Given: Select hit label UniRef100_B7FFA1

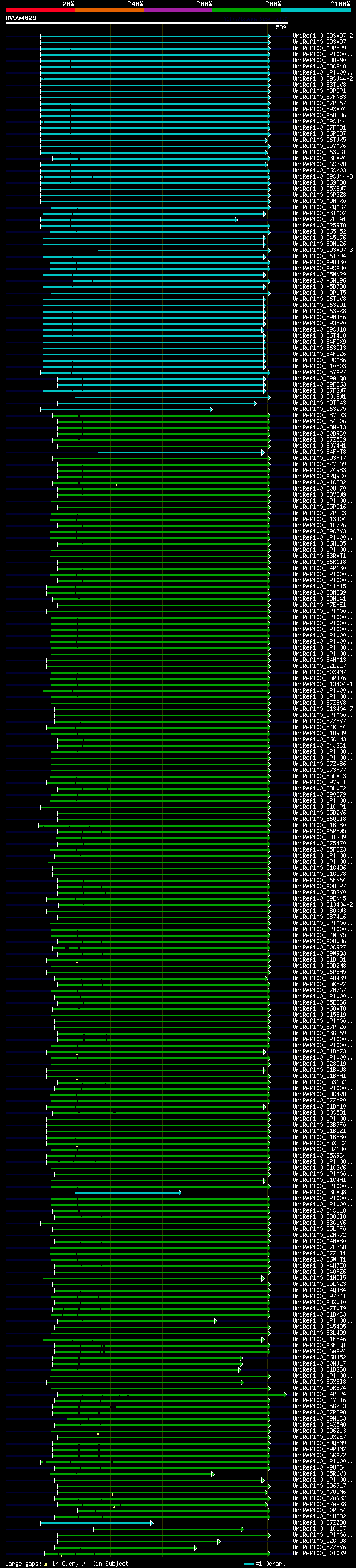Looking at the screenshot, I should (319, 220).
